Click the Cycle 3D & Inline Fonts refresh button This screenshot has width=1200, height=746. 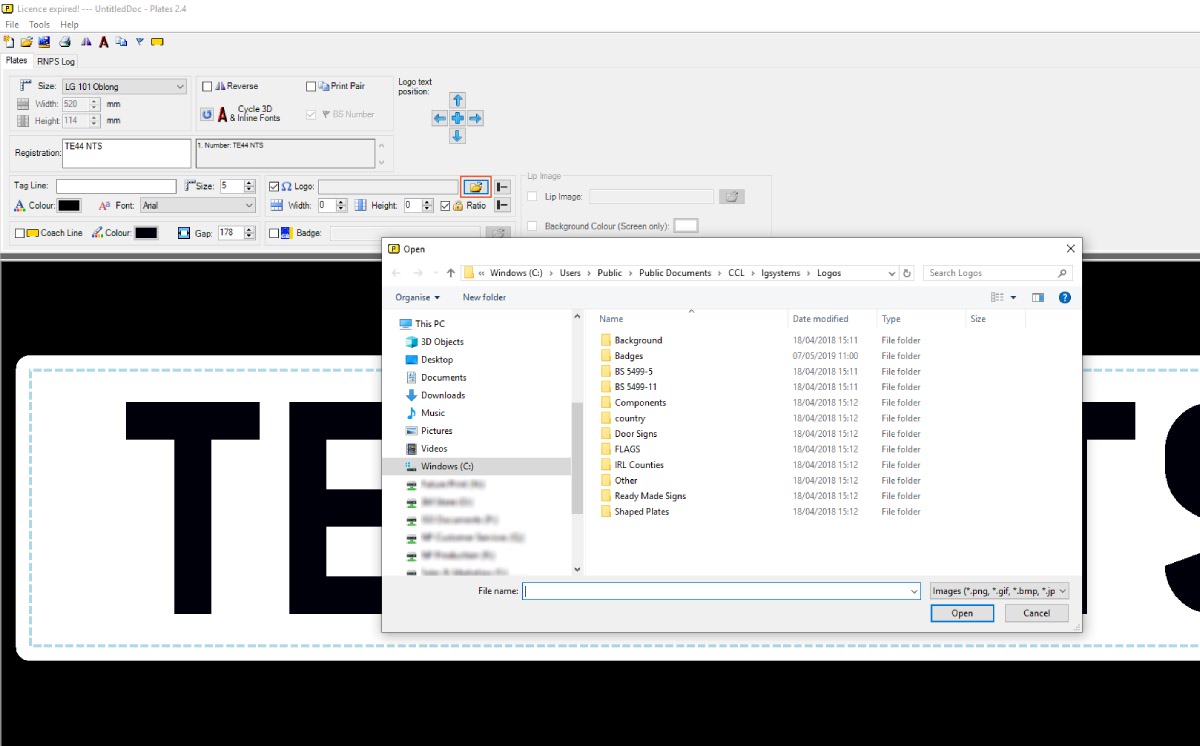point(207,114)
